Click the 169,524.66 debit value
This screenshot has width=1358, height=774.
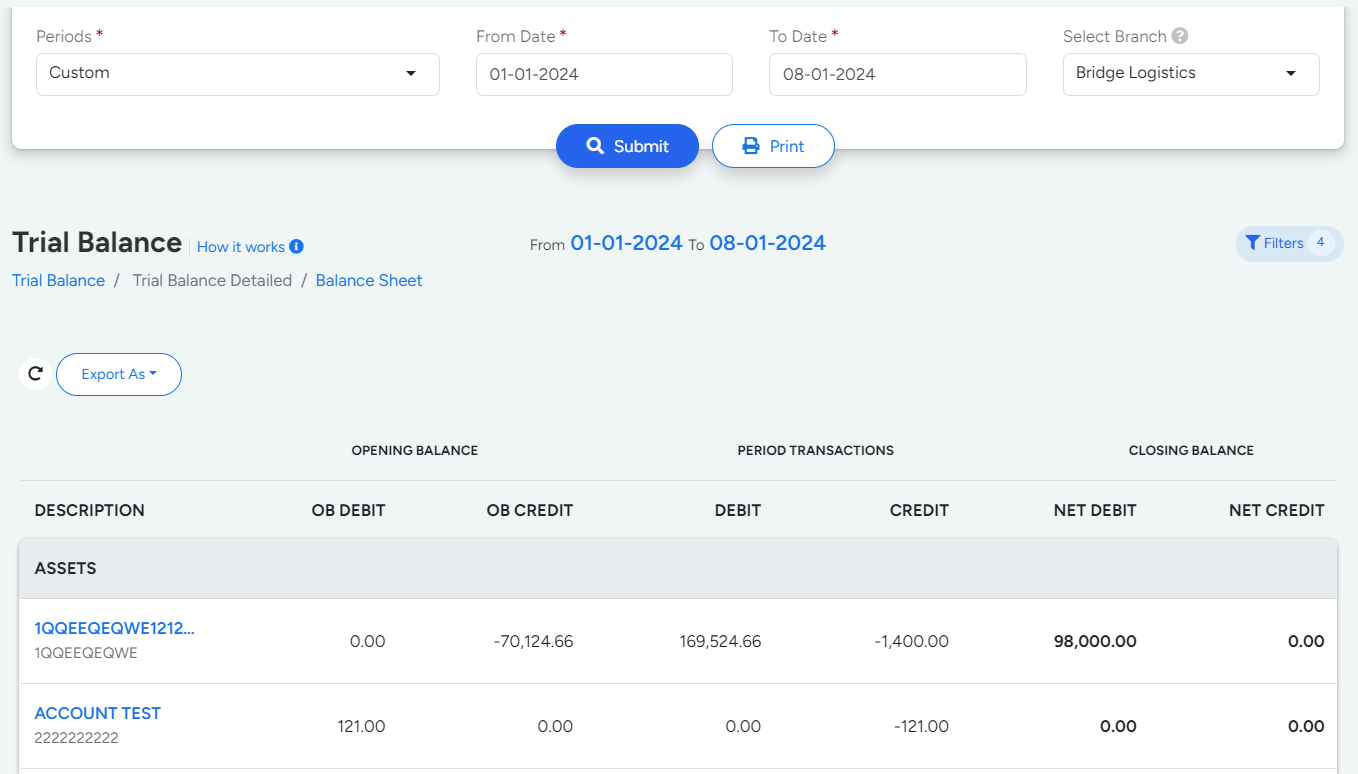[x=719, y=641]
